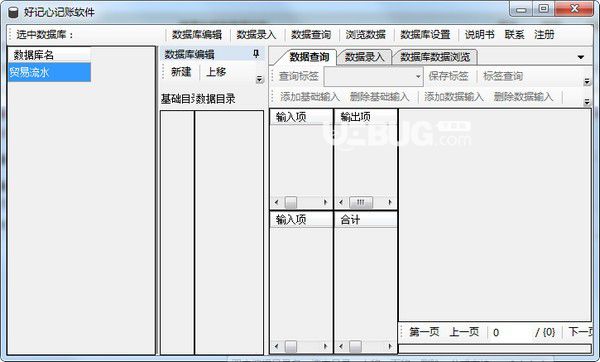This screenshot has width=600, height=362.
Task: Click 添加基础输入
Action: [x=310, y=97]
